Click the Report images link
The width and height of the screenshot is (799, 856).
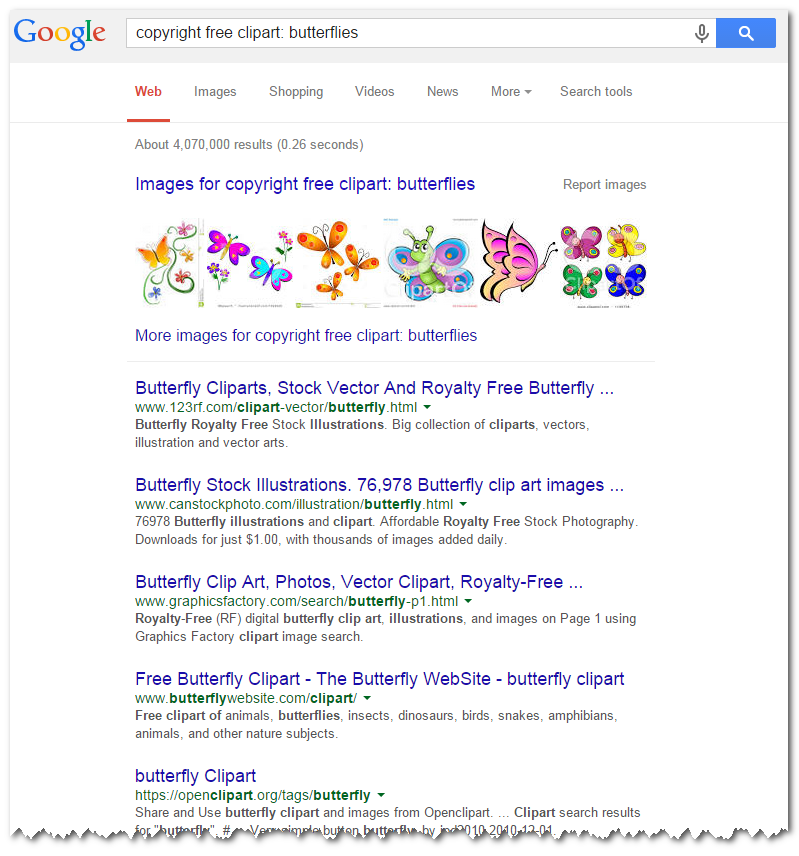tap(604, 185)
